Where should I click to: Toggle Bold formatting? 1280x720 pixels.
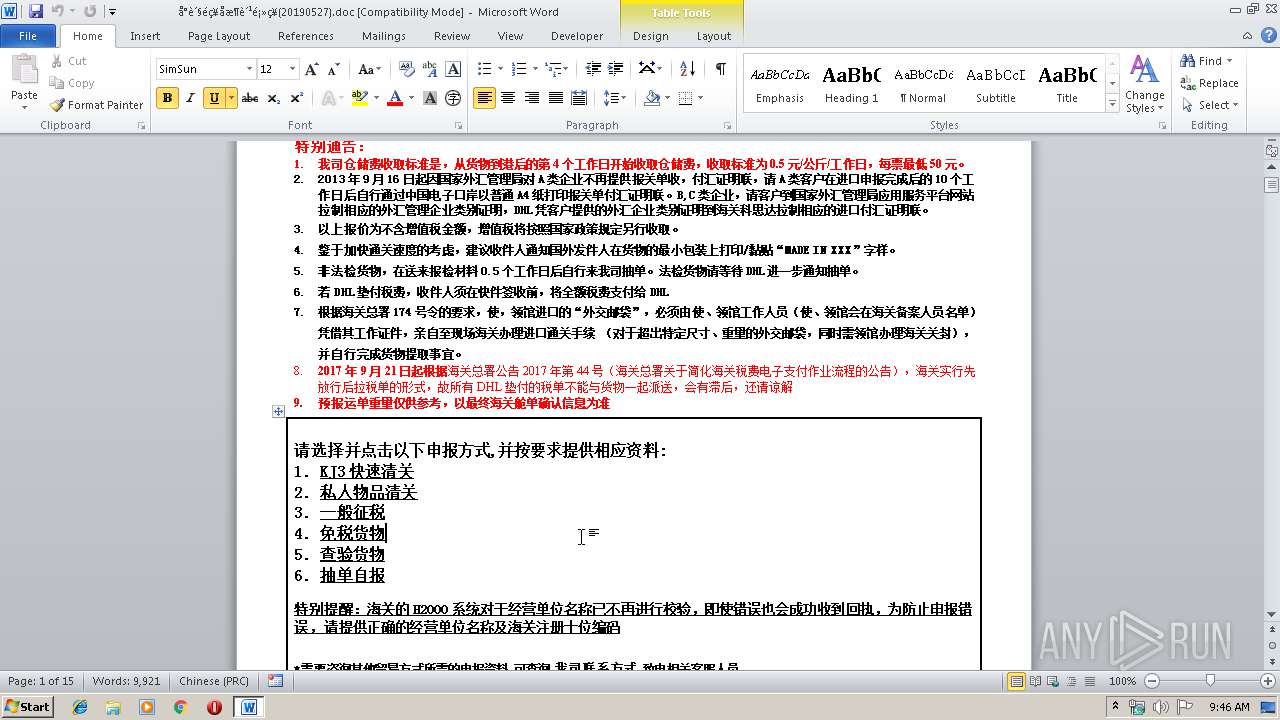tap(167, 98)
